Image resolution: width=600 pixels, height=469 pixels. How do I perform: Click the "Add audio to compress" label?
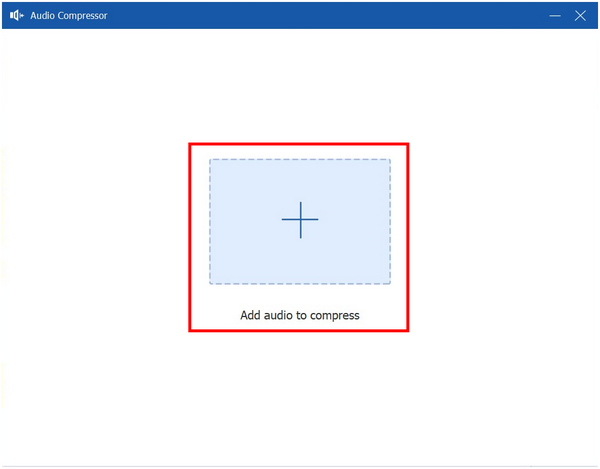299,315
